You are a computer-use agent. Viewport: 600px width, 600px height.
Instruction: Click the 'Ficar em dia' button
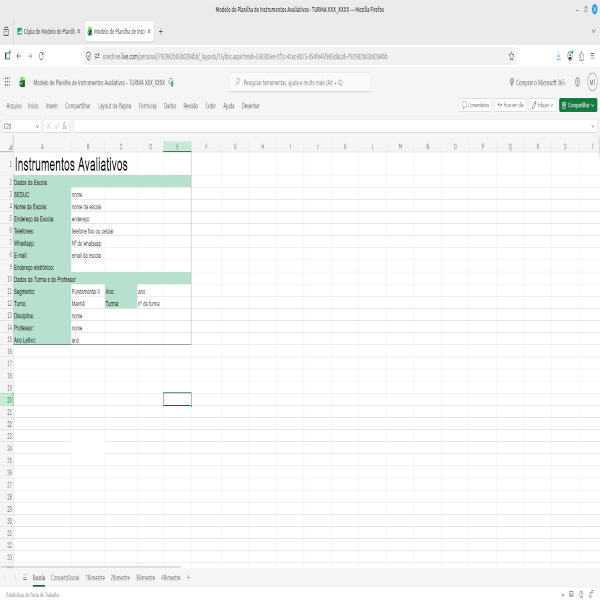(x=510, y=105)
